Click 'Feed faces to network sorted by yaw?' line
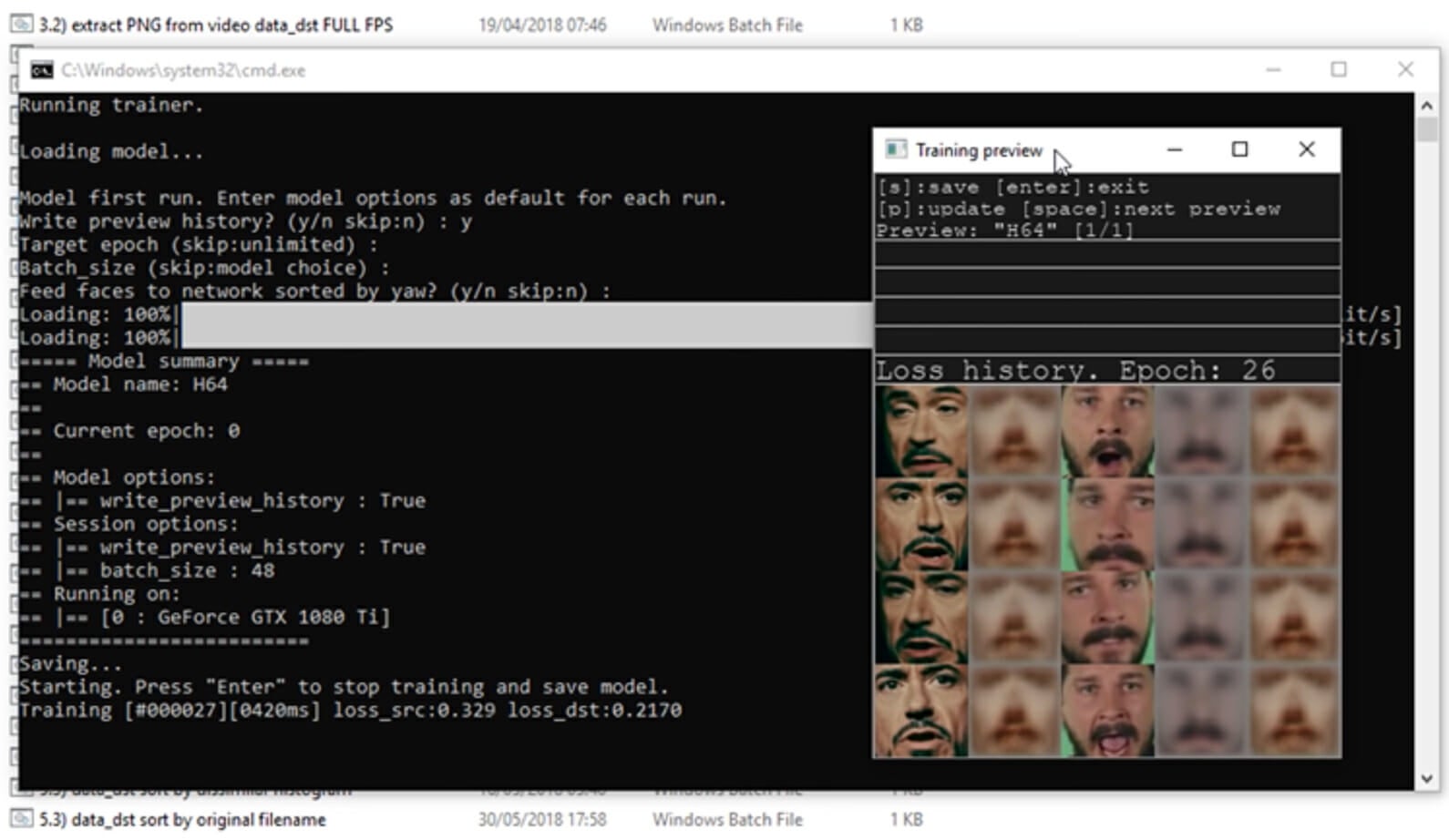The height and width of the screenshot is (840, 1449). click(315, 292)
